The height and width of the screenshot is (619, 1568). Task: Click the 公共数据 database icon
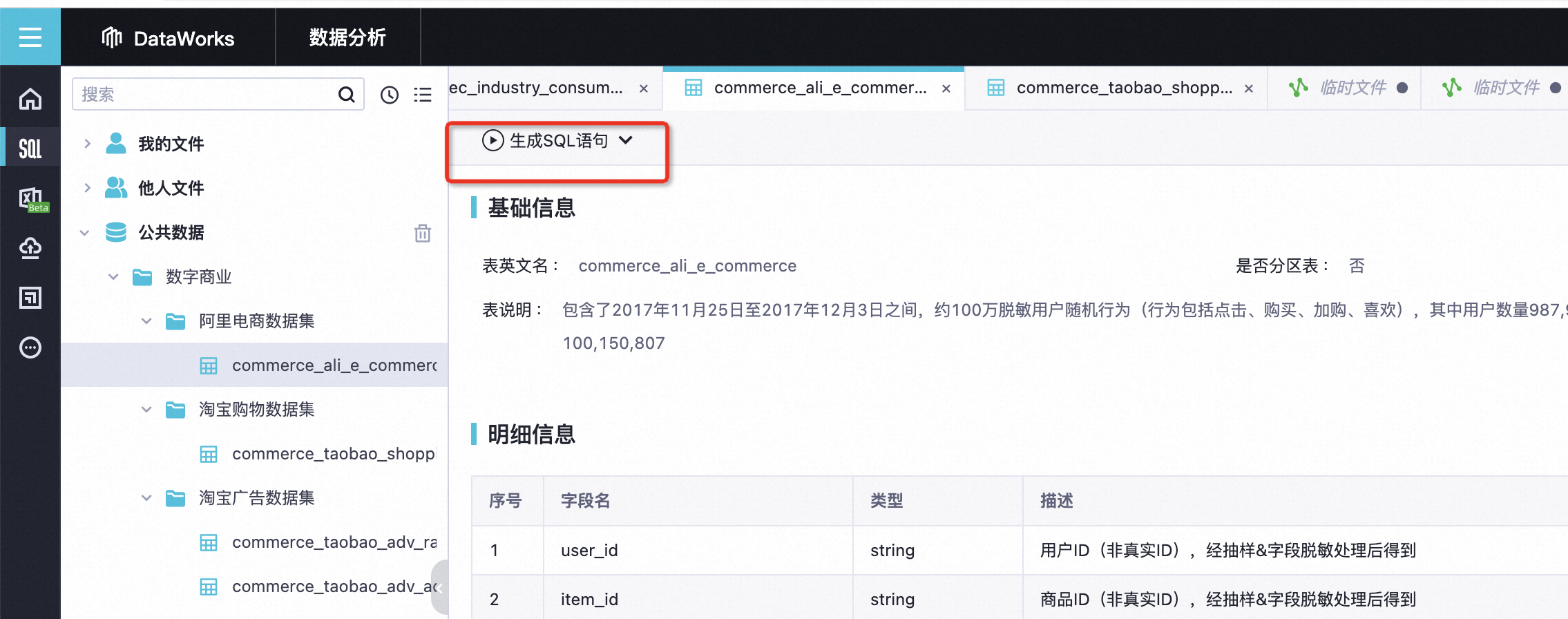[x=116, y=232]
